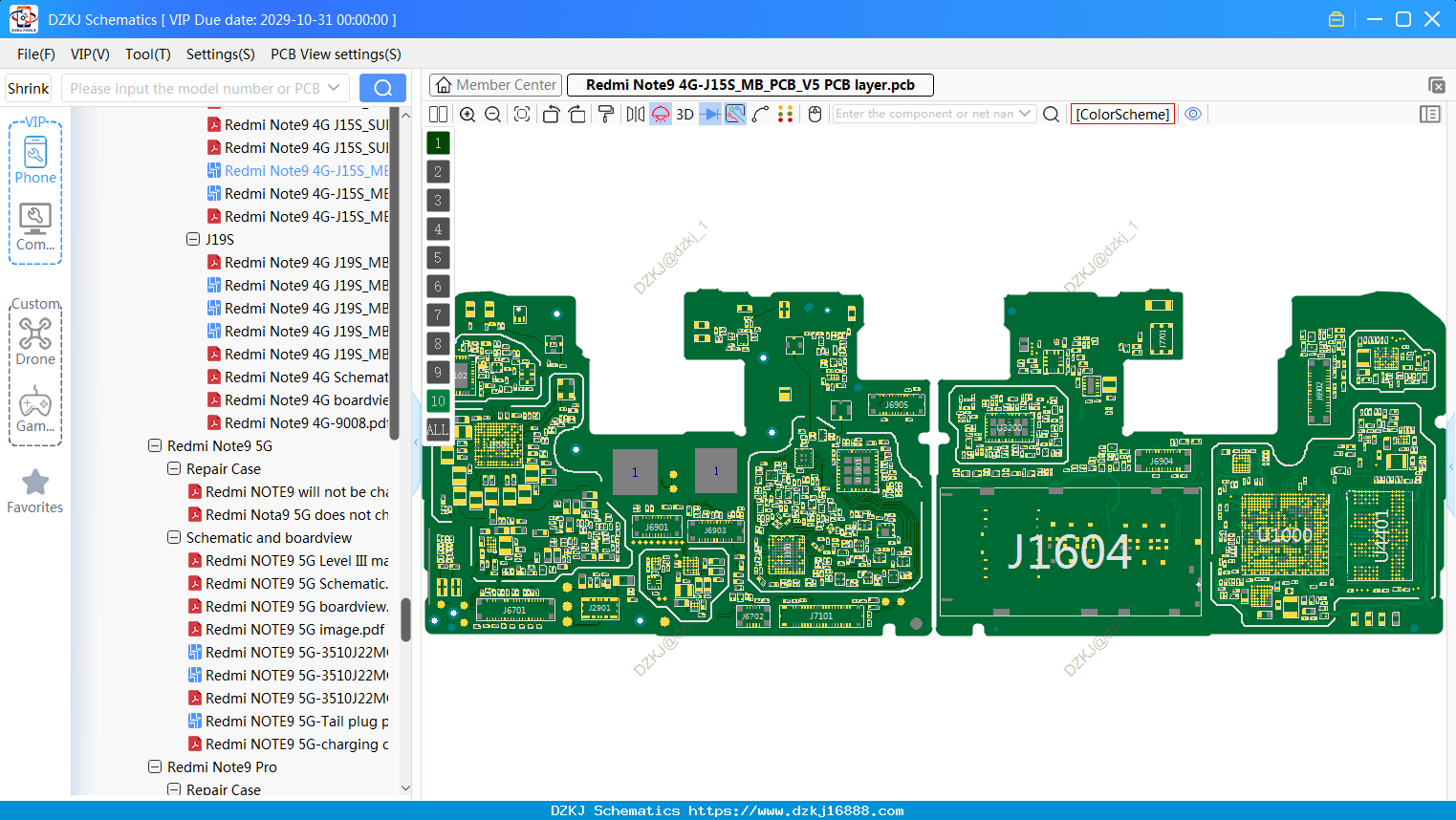Show PCB layer 10

pos(438,401)
